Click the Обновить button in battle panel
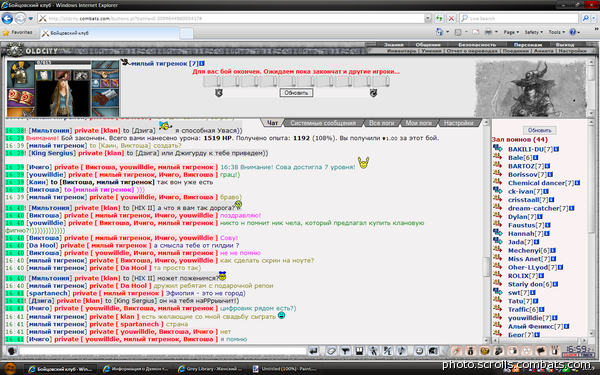The width and height of the screenshot is (600, 375). pos(296,93)
